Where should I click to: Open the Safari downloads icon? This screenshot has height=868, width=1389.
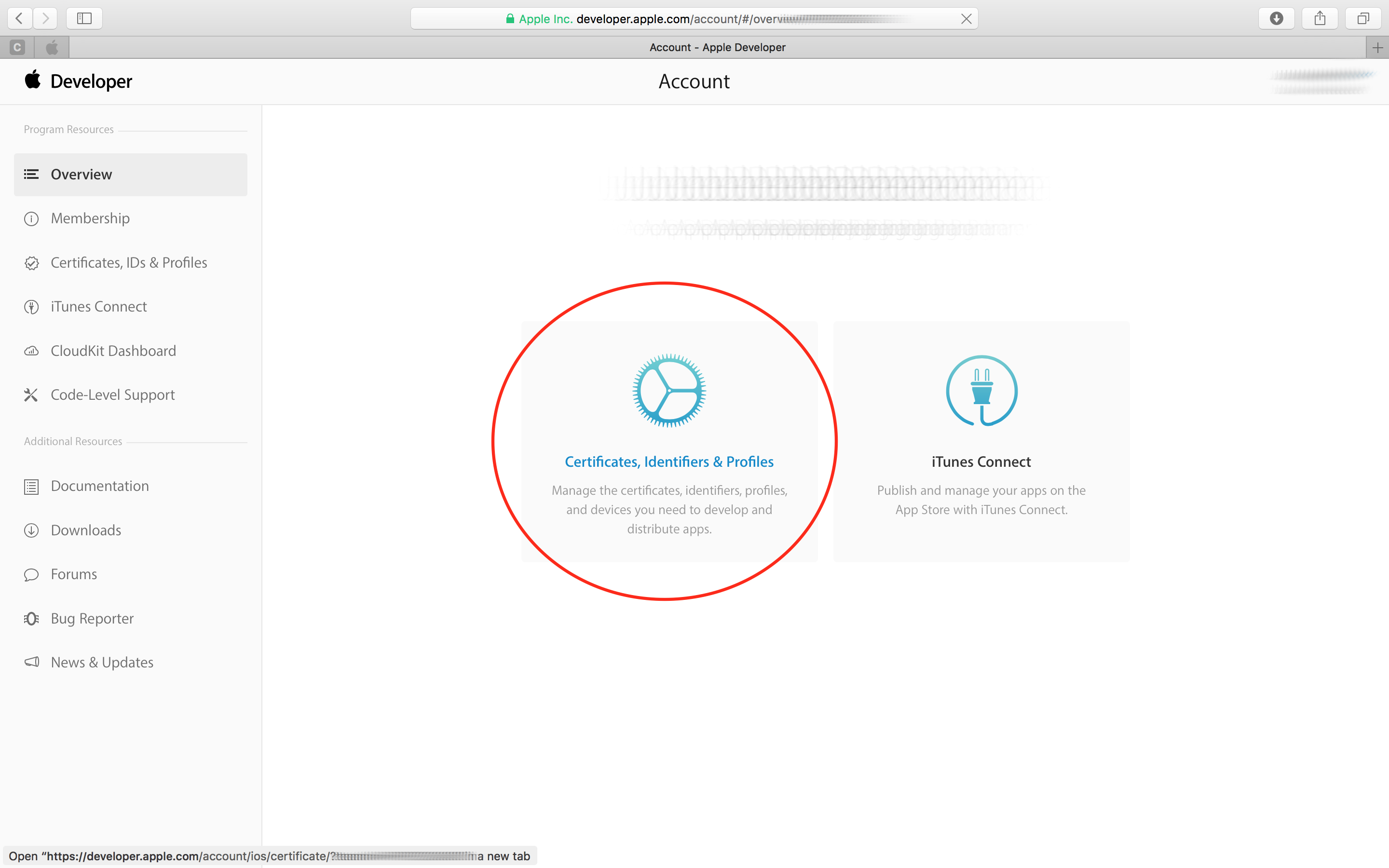click(1276, 18)
